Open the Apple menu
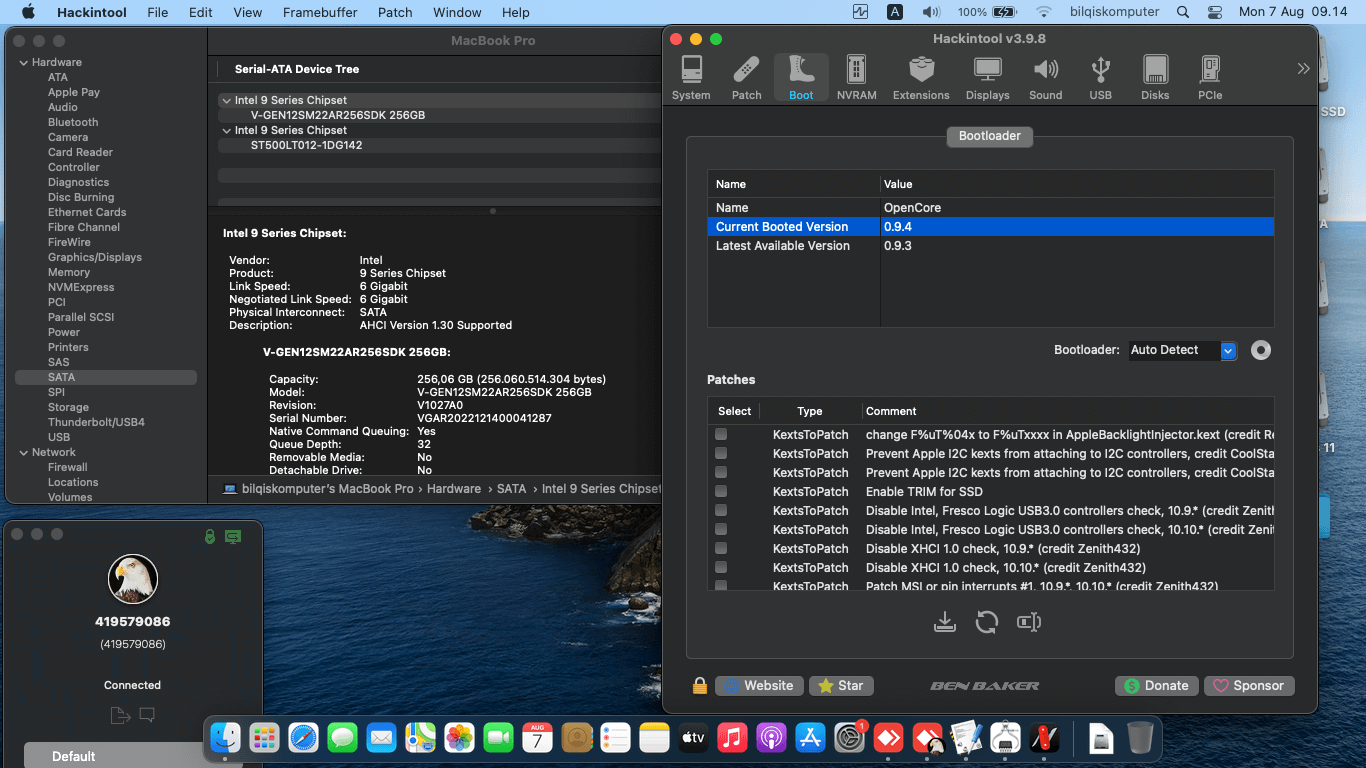 click(x=28, y=12)
